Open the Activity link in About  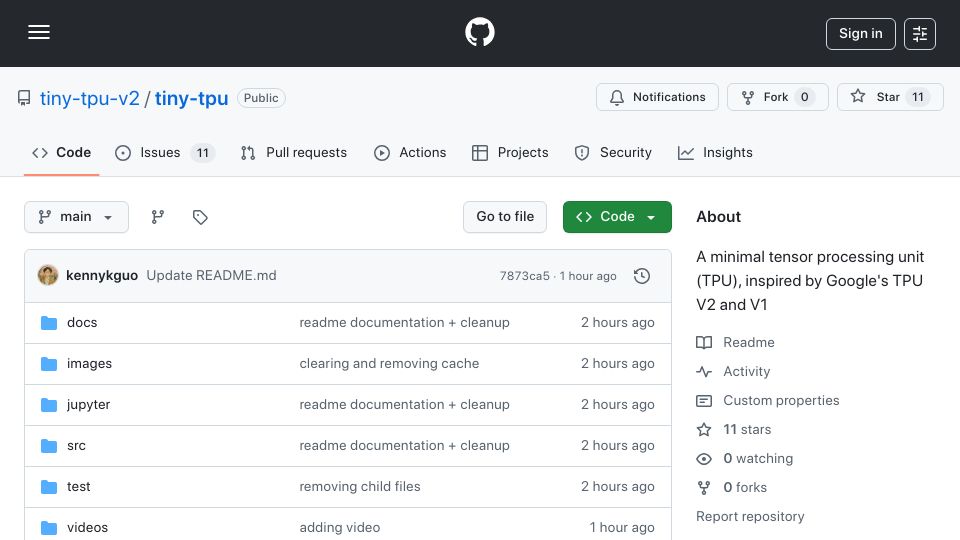pos(747,372)
